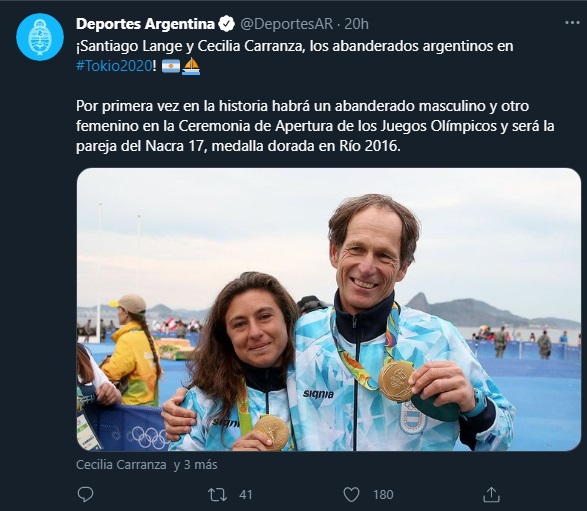
Task: Retweet this post via the arrows icon
Action: pos(218,495)
